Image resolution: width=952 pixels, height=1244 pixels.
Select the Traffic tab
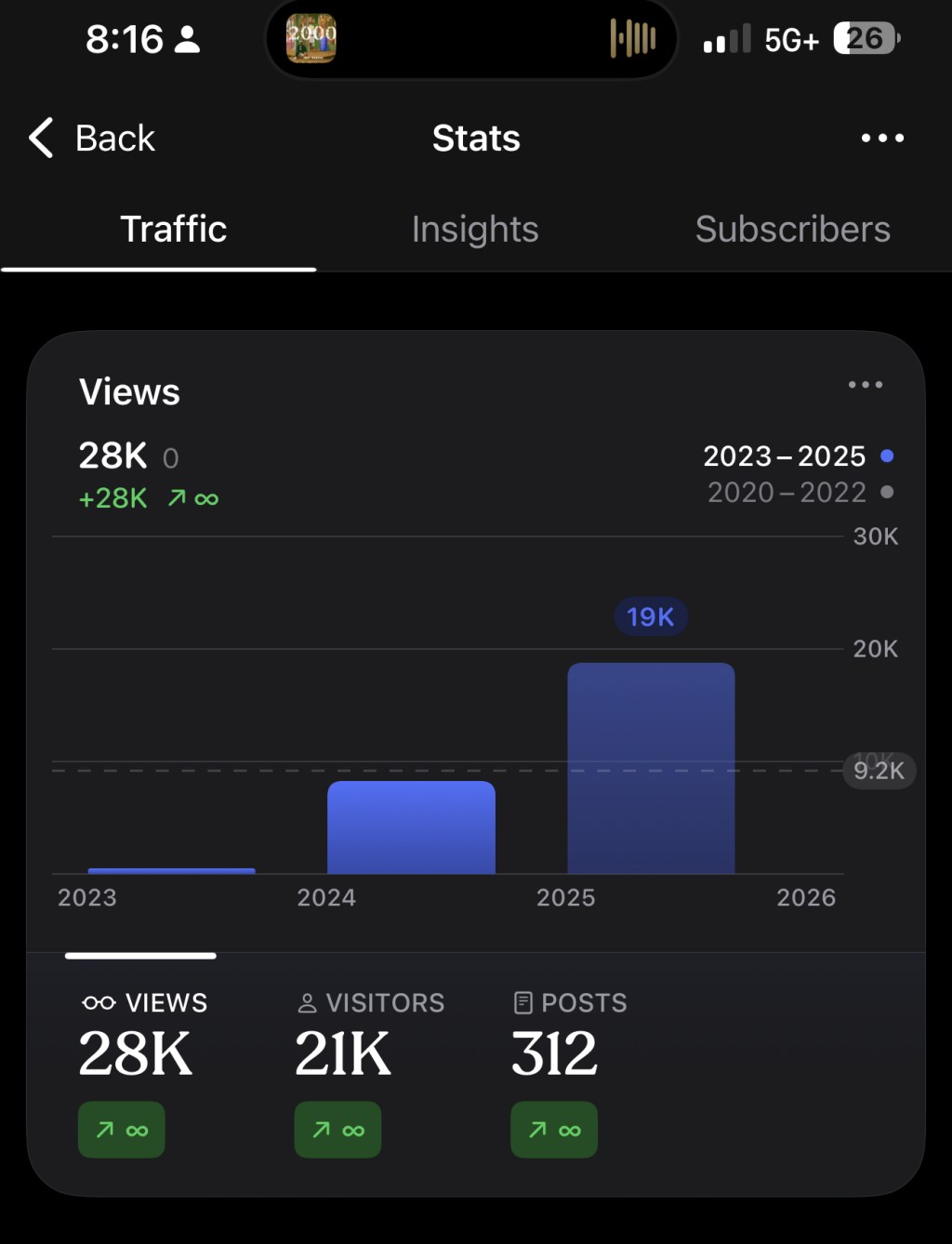pos(174,230)
